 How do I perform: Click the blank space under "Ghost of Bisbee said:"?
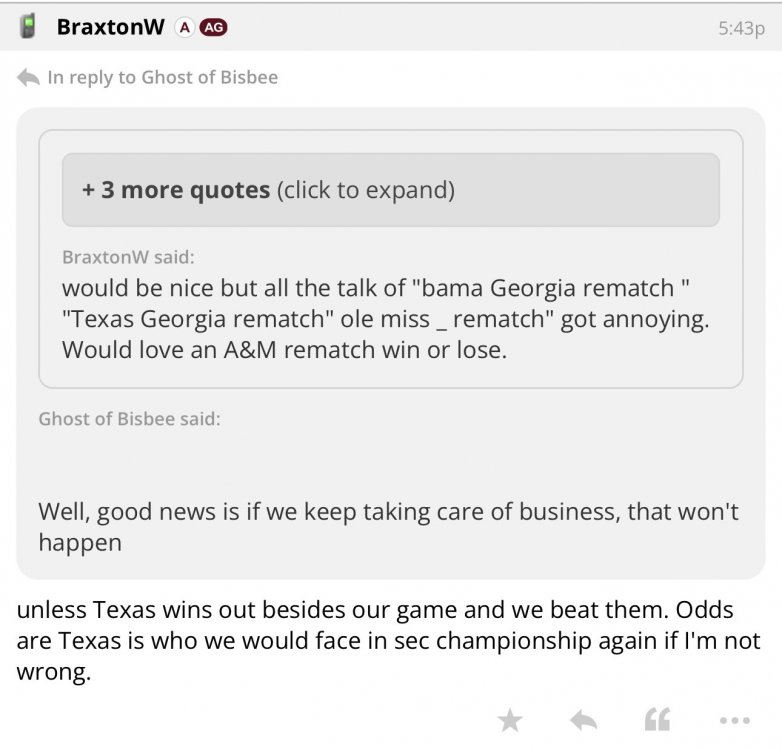pyautogui.click(x=390, y=462)
